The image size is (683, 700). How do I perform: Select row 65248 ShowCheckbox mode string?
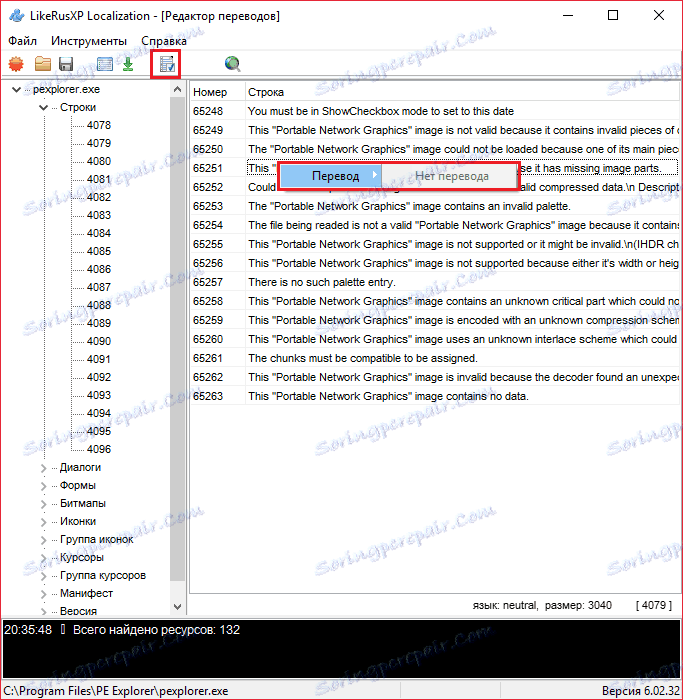[x=435, y=111]
